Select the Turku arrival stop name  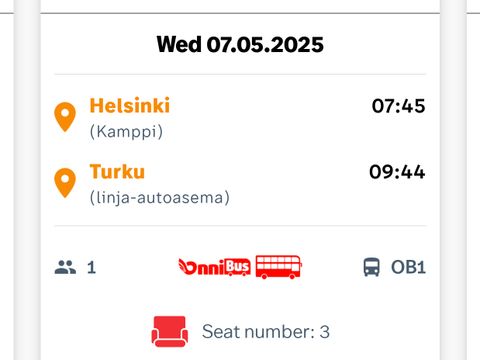(x=117, y=172)
